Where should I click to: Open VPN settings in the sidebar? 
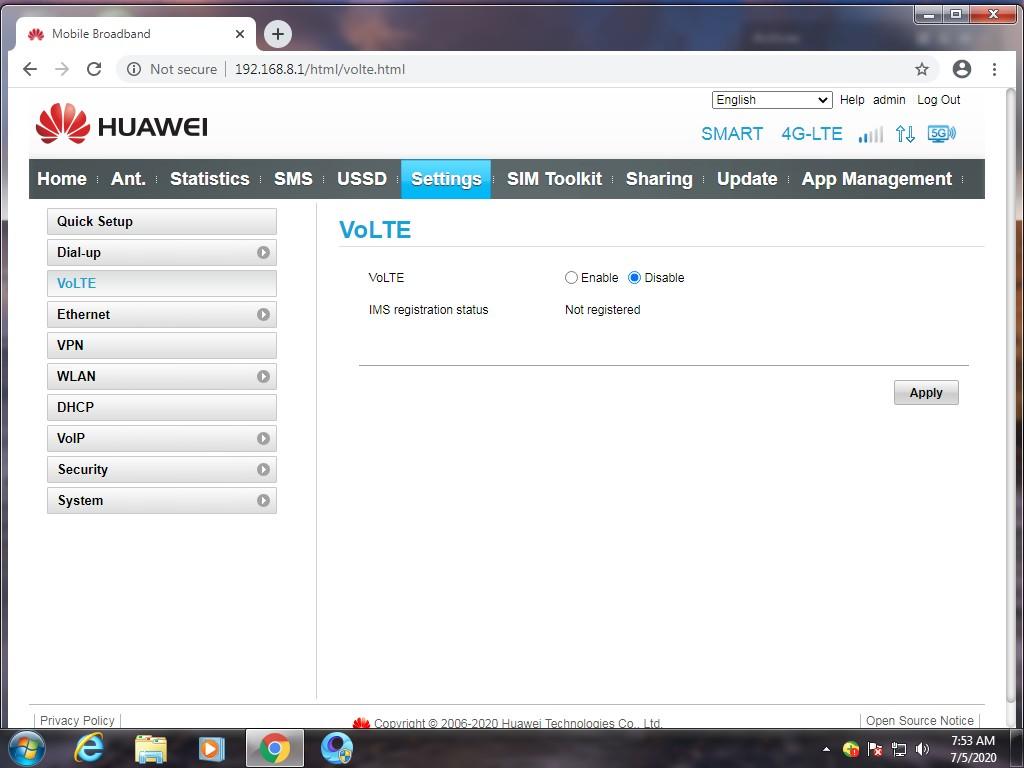[162, 345]
